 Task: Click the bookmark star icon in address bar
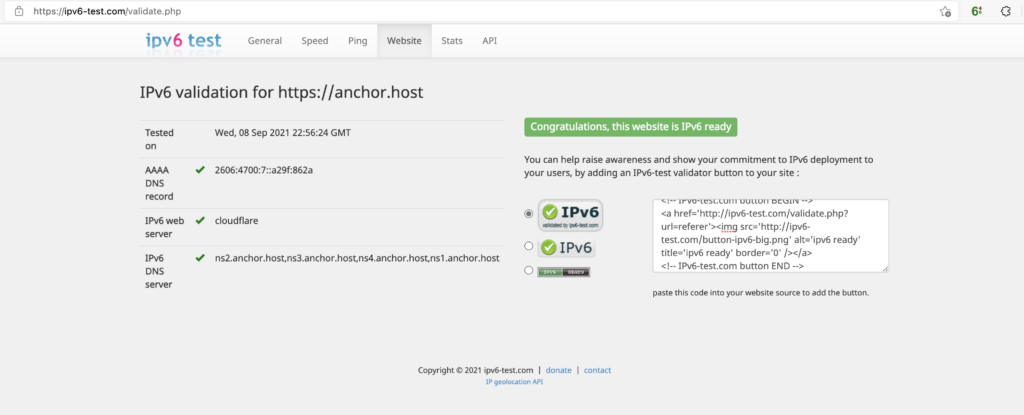945,12
